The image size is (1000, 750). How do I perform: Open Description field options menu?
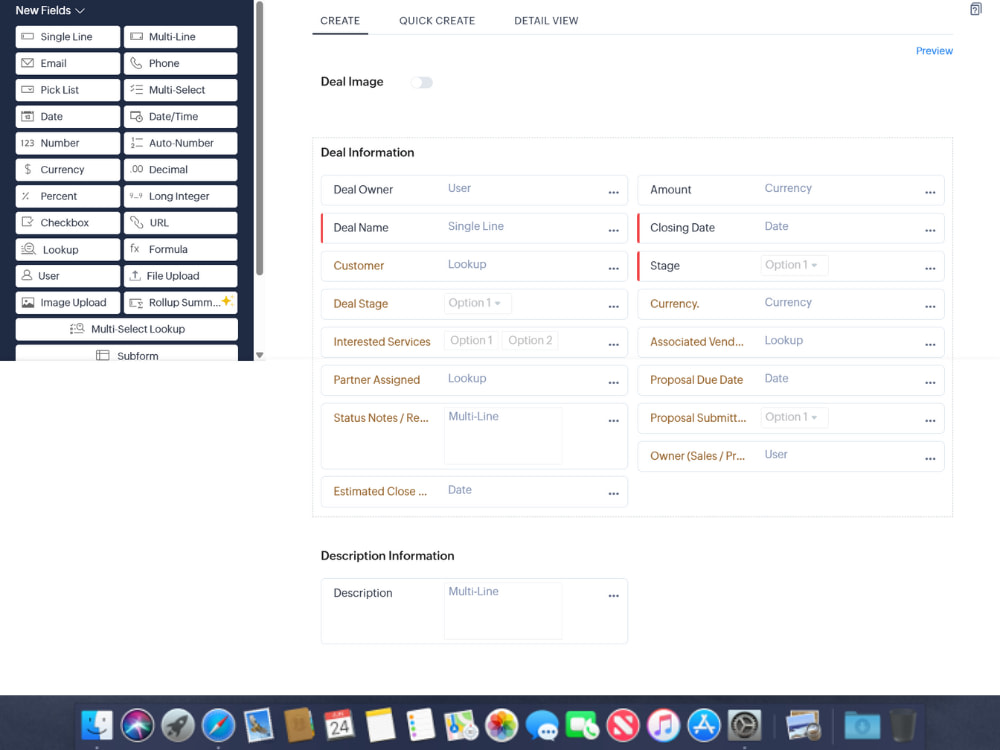point(614,596)
